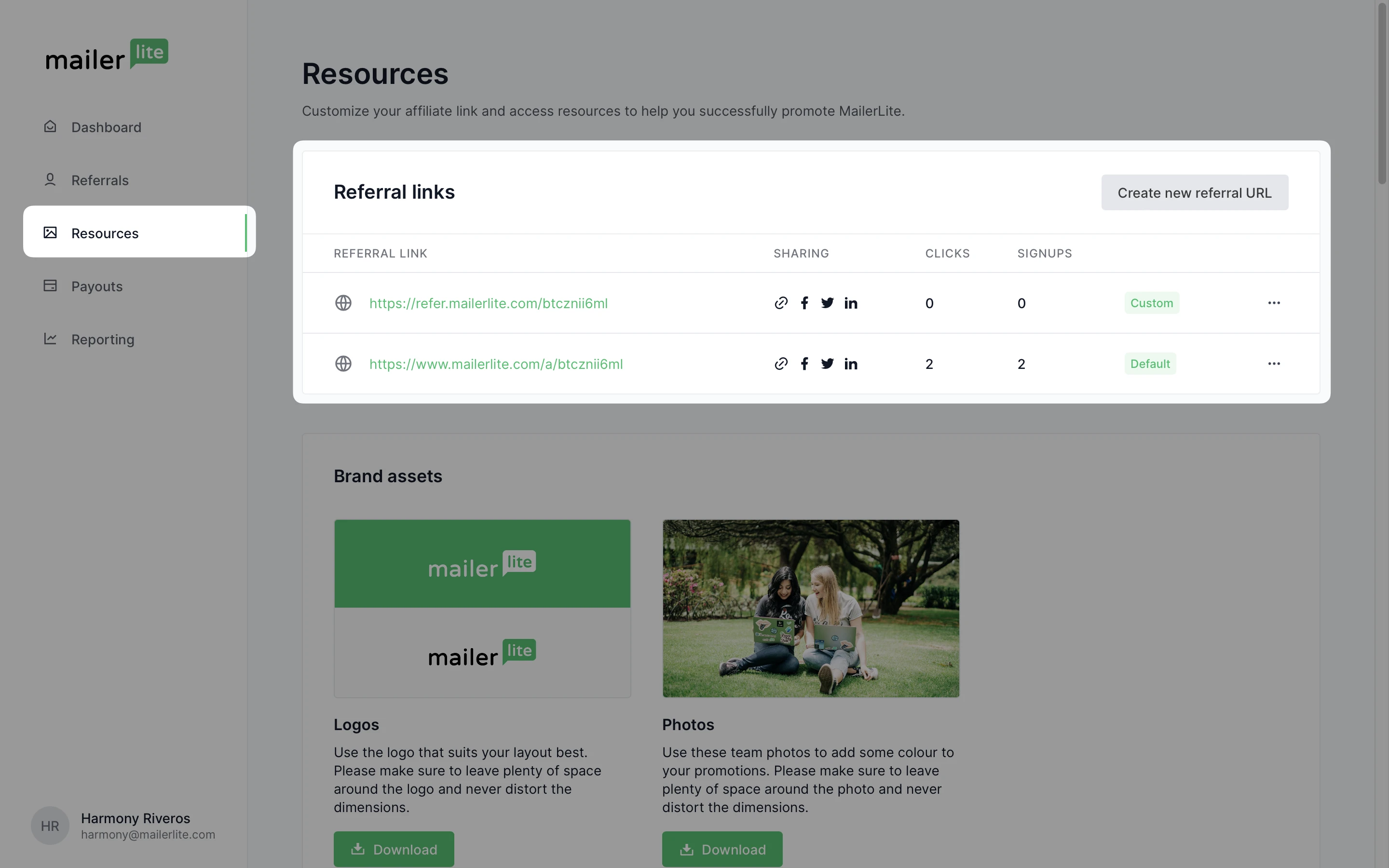Go to Dashboard in the sidebar
The height and width of the screenshot is (868, 1389).
106,127
